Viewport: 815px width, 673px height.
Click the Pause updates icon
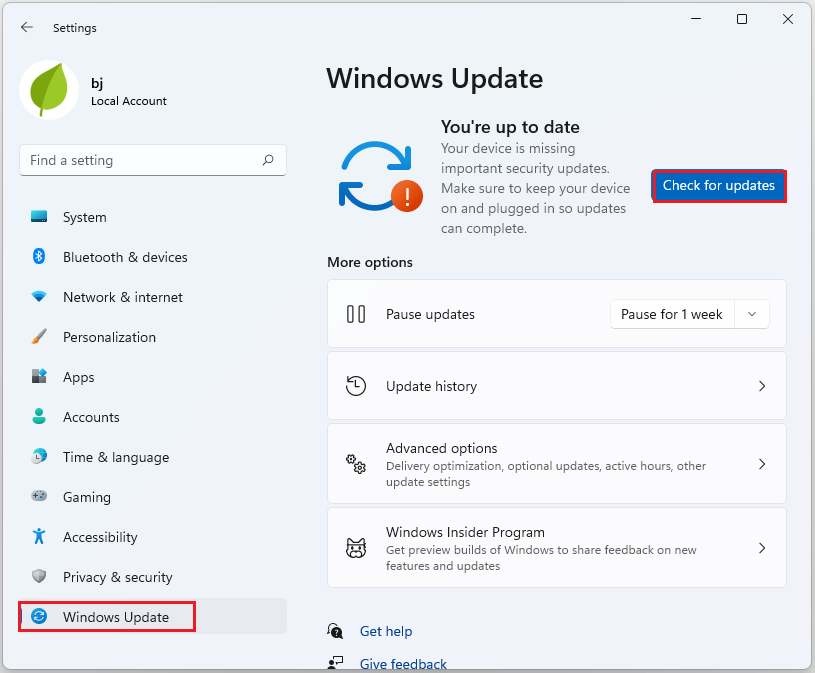[x=356, y=314]
